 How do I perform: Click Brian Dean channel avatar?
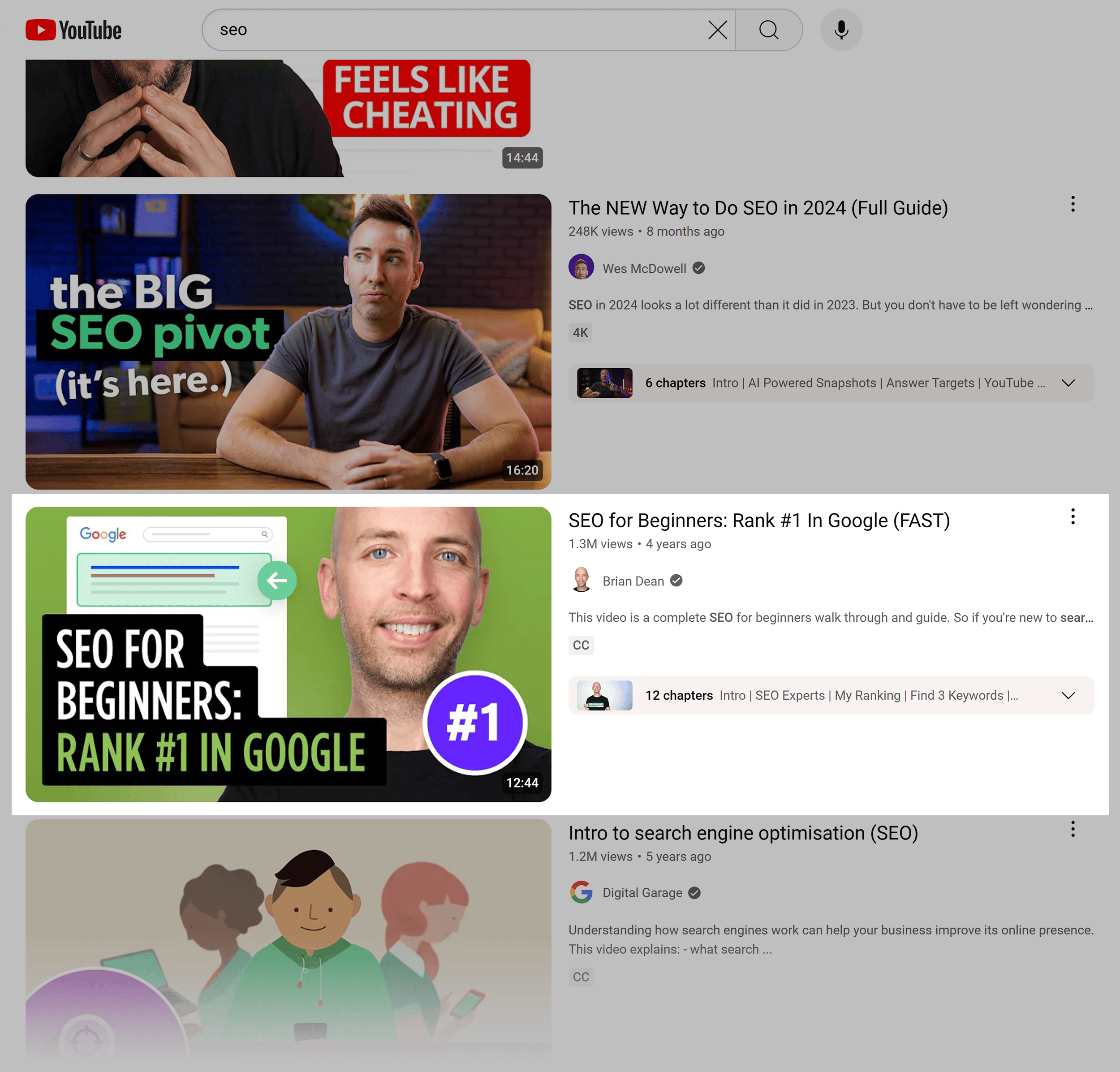[581, 580]
